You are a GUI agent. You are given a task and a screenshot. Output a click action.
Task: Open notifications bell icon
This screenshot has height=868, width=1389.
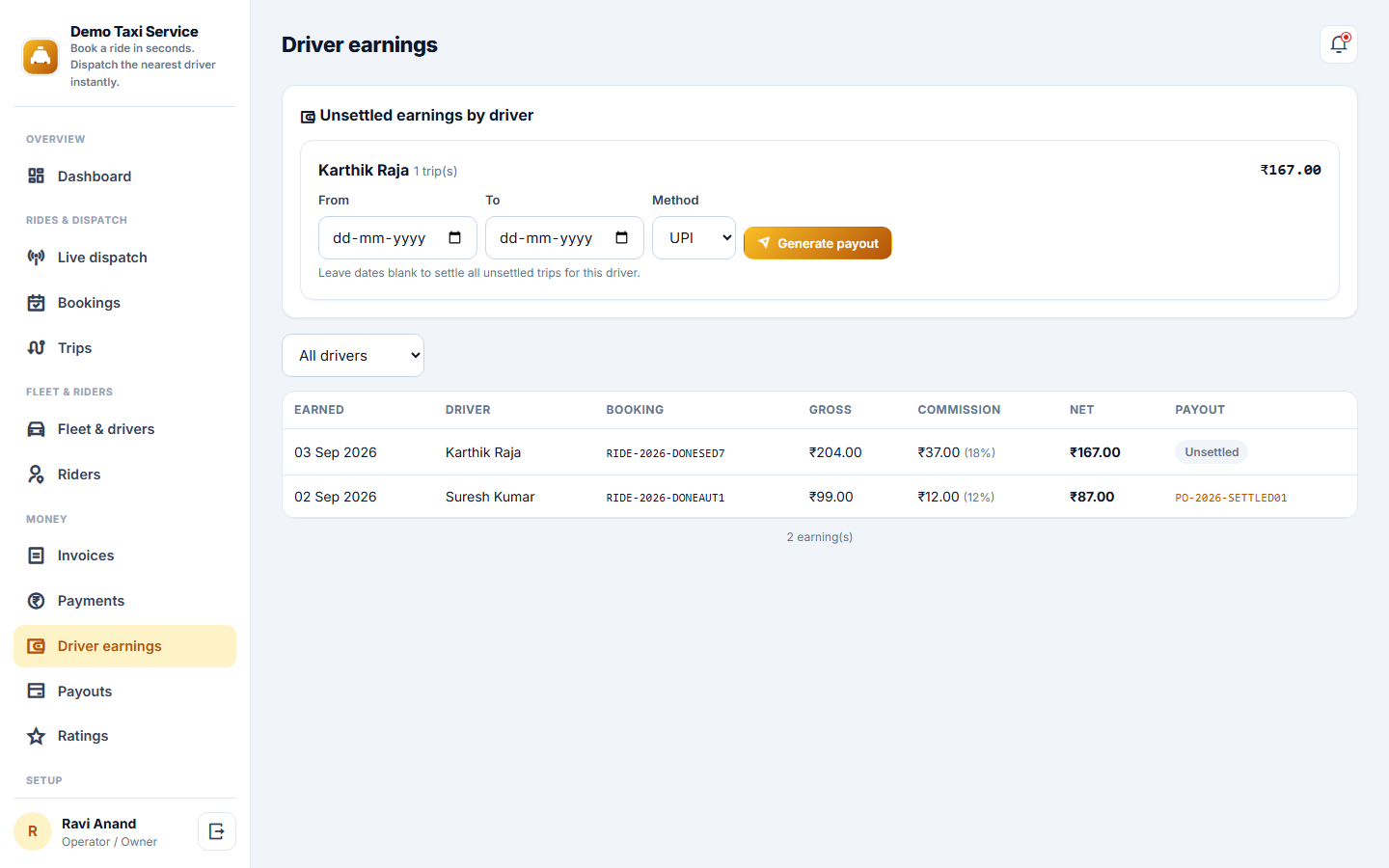(1339, 44)
